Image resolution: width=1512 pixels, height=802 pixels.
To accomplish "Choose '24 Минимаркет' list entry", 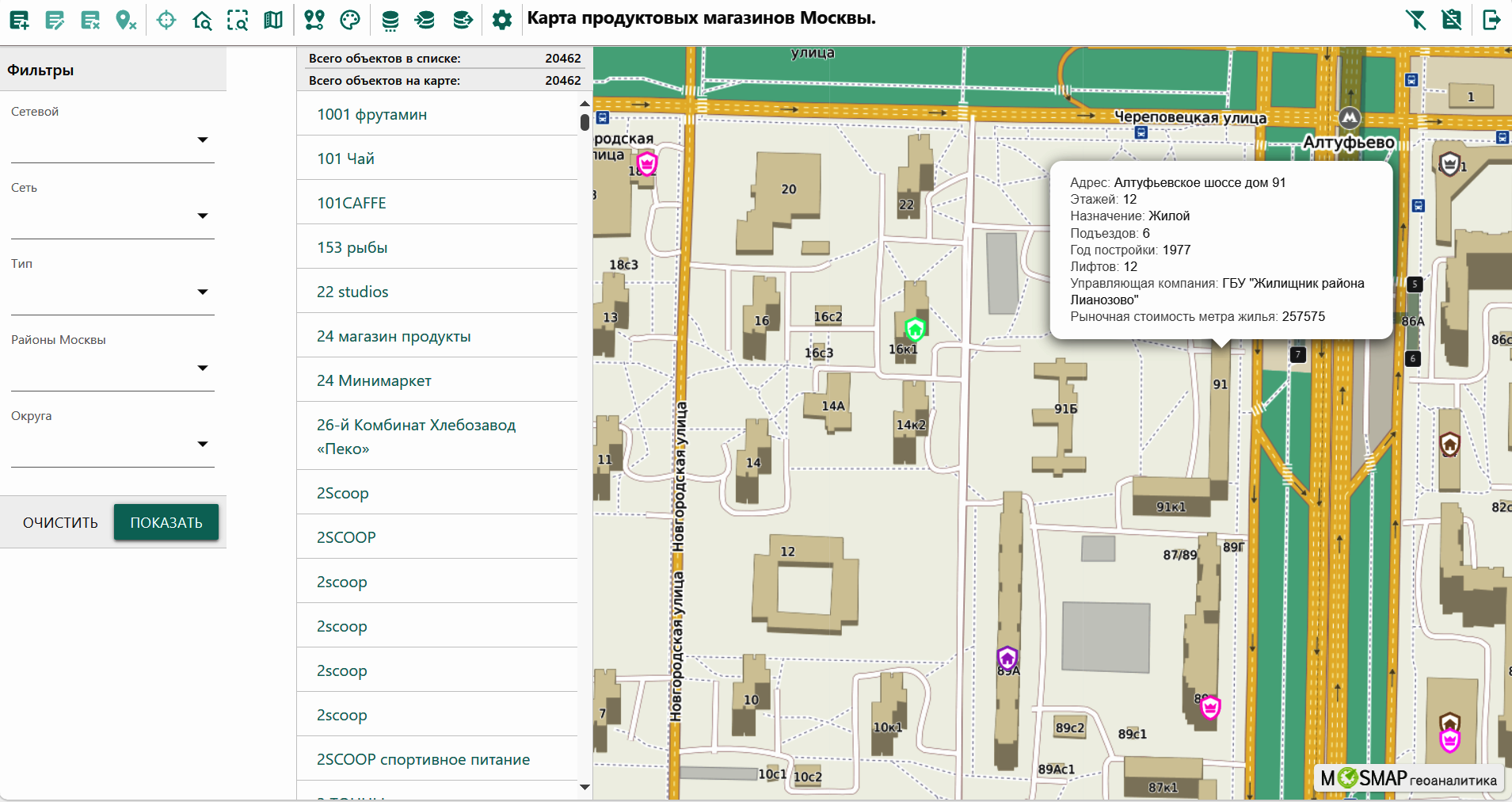I will (x=374, y=380).
